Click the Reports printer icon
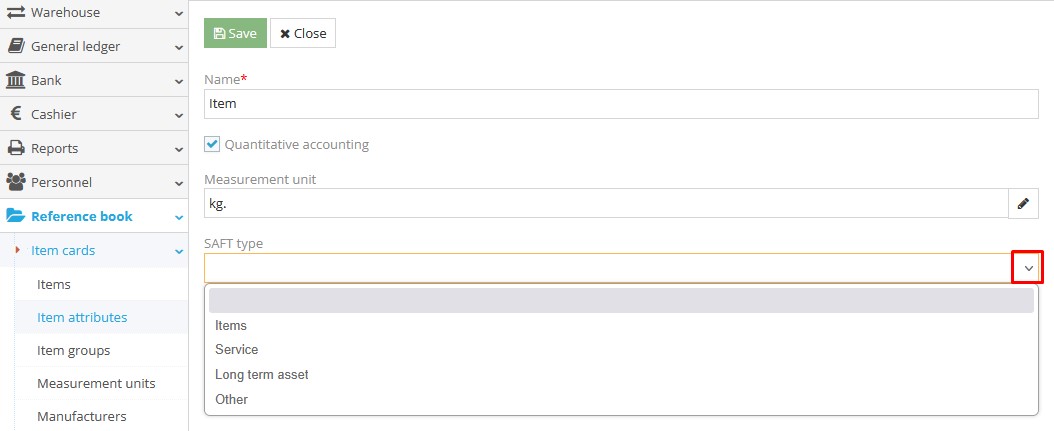The height and width of the screenshot is (431, 1054). pos(15,148)
